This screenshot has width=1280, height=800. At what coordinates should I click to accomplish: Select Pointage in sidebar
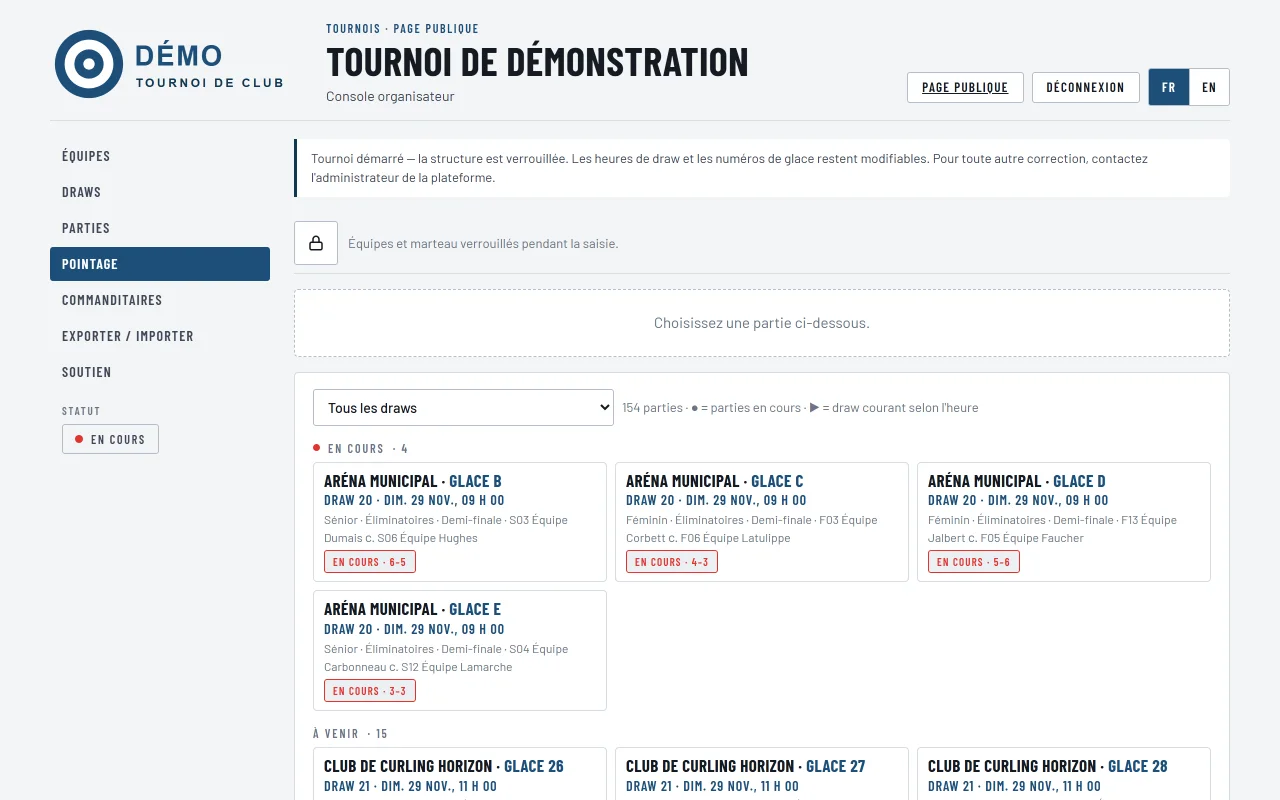pos(160,264)
